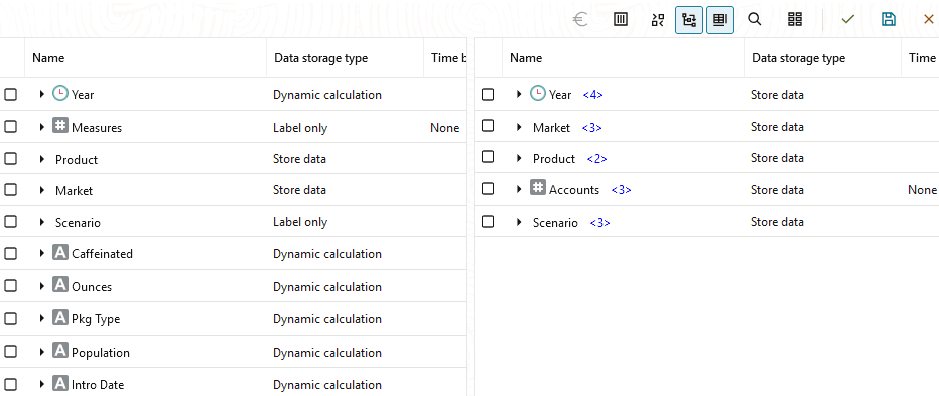The image size is (939, 396).
Task: Click the grid layout toolbar icon
Action: click(x=795, y=20)
